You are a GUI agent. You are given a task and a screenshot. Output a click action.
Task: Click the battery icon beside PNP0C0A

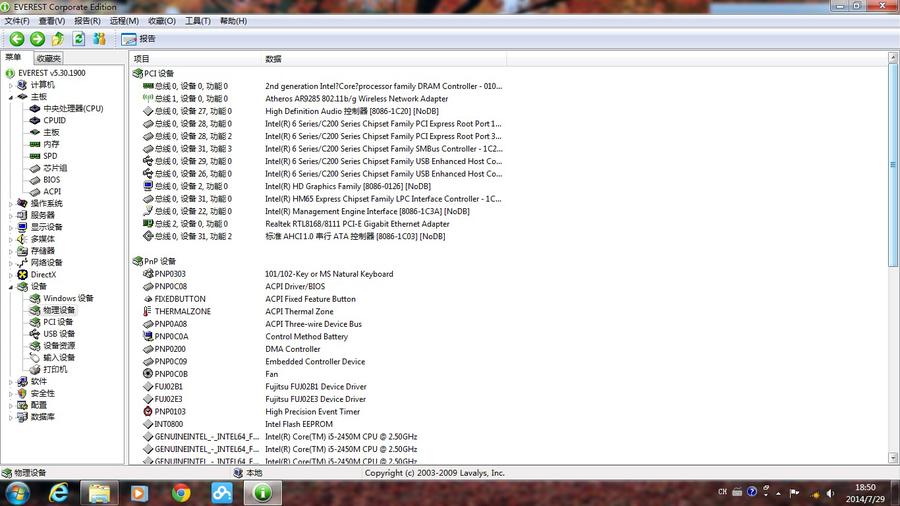(x=148, y=337)
